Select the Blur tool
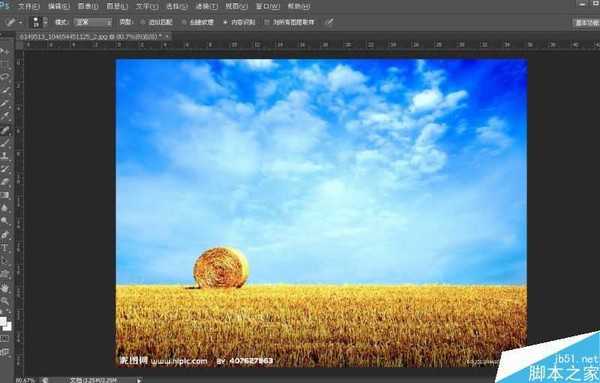The height and width of the screenshot is (383, 600). 5,208
